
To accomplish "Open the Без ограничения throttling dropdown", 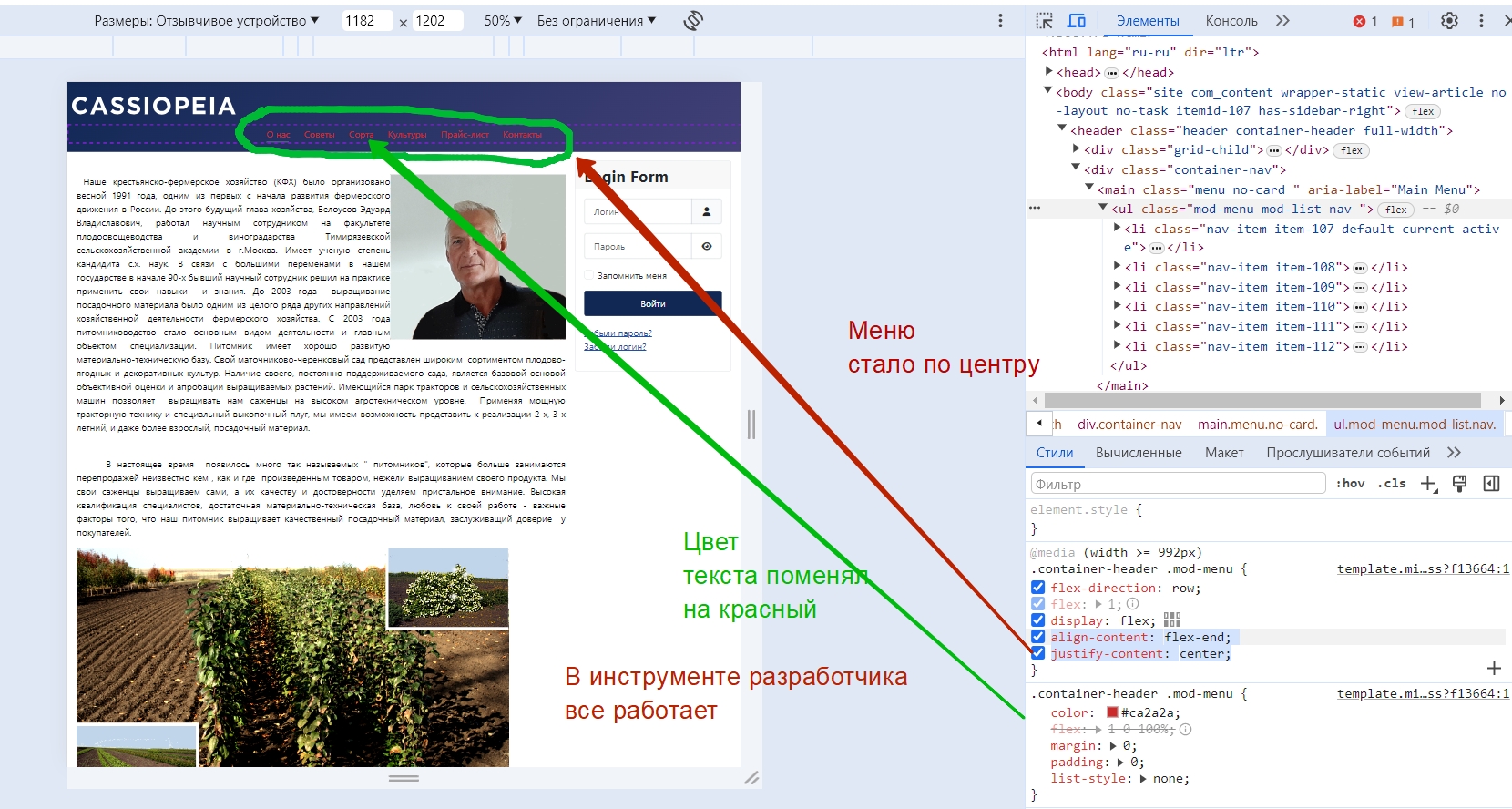I will click(x=596, y=21).
